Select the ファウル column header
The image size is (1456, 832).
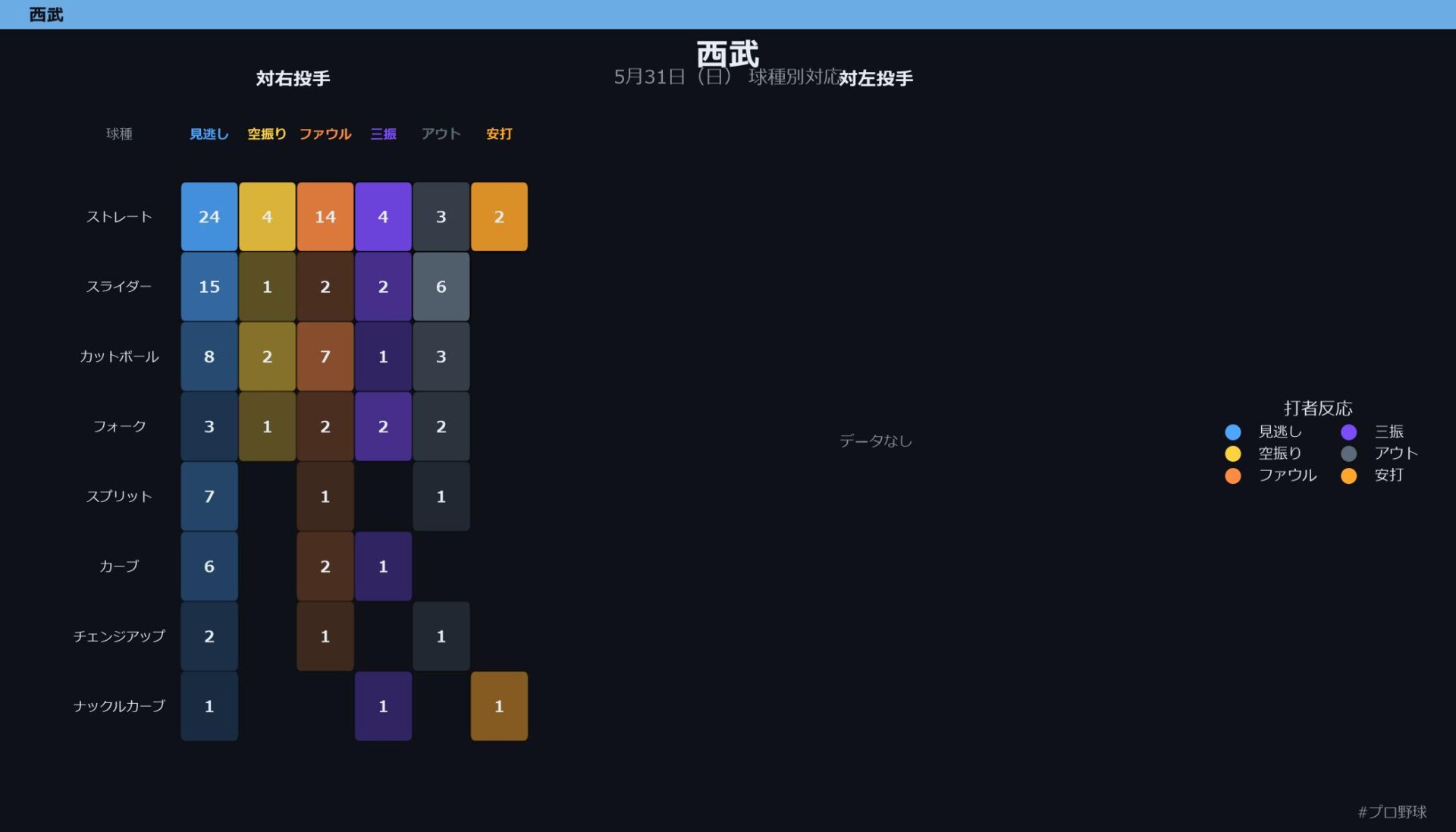[325, 134]
